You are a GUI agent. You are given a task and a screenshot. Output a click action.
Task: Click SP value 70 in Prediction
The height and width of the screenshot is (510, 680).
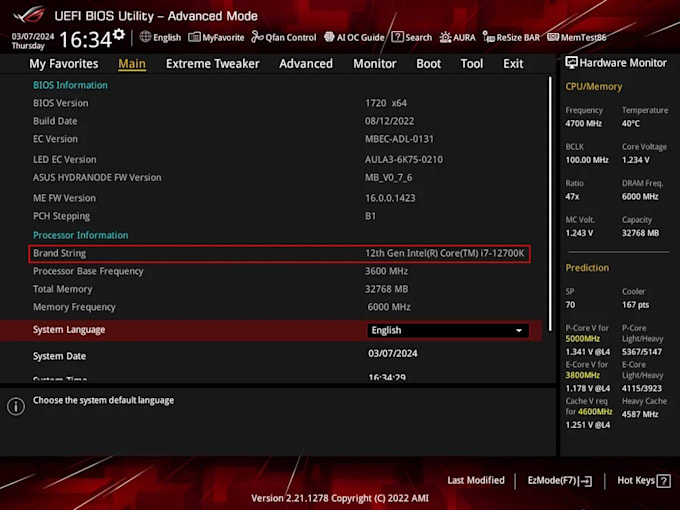point(570,305)
